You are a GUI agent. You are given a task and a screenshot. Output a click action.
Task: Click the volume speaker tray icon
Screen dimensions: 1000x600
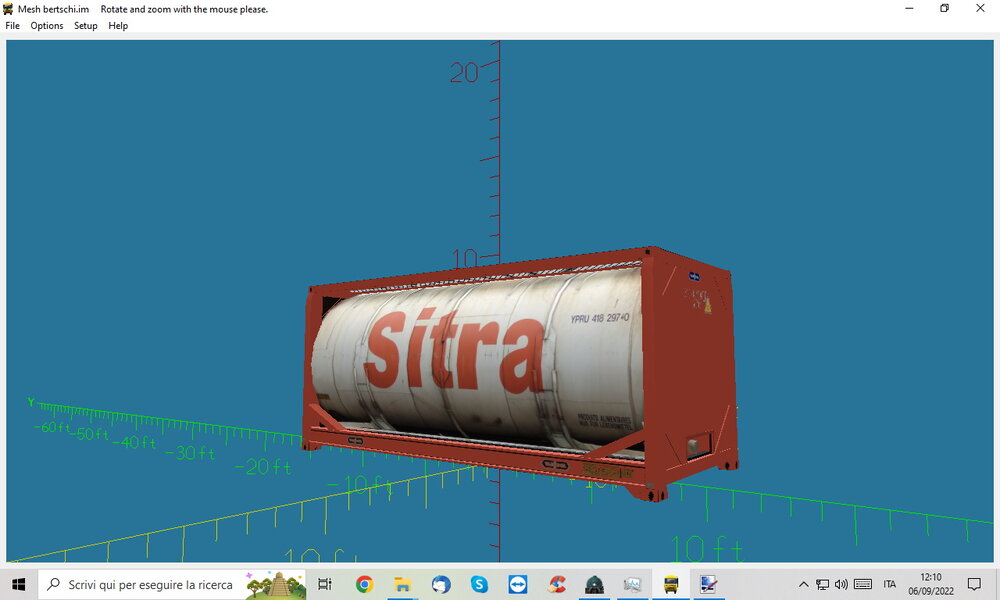841,584
